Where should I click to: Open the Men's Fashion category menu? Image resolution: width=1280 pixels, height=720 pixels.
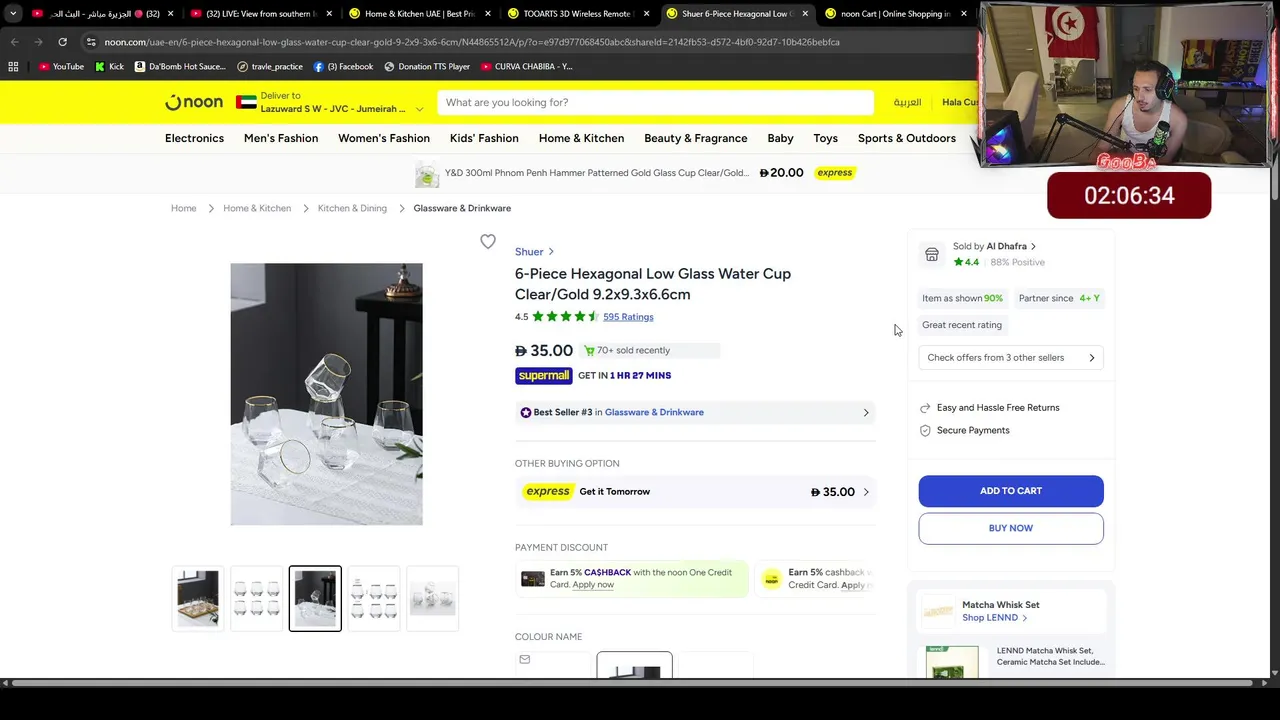click(x=281, y=138)
